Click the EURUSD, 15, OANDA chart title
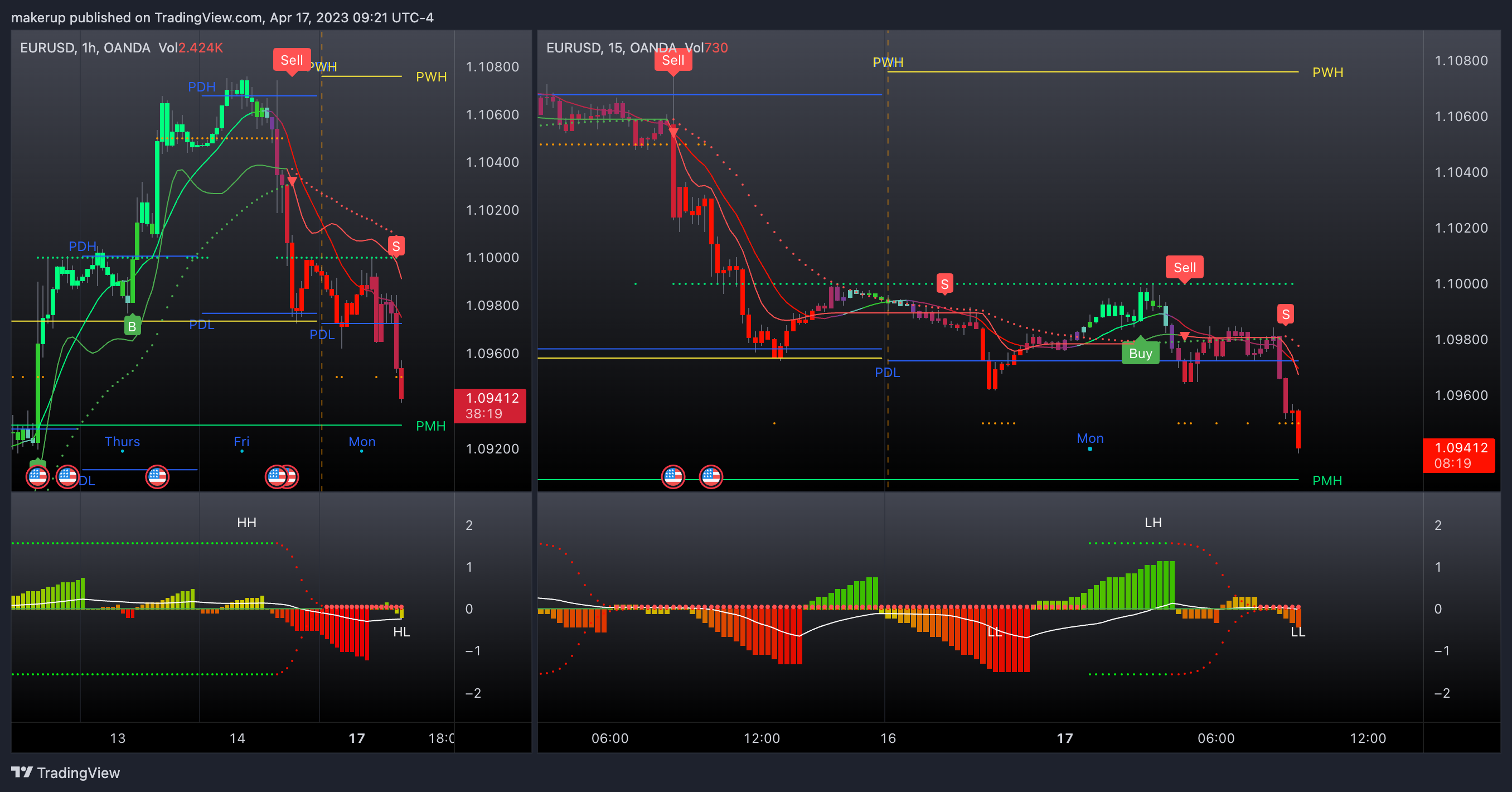 point(612,47)
